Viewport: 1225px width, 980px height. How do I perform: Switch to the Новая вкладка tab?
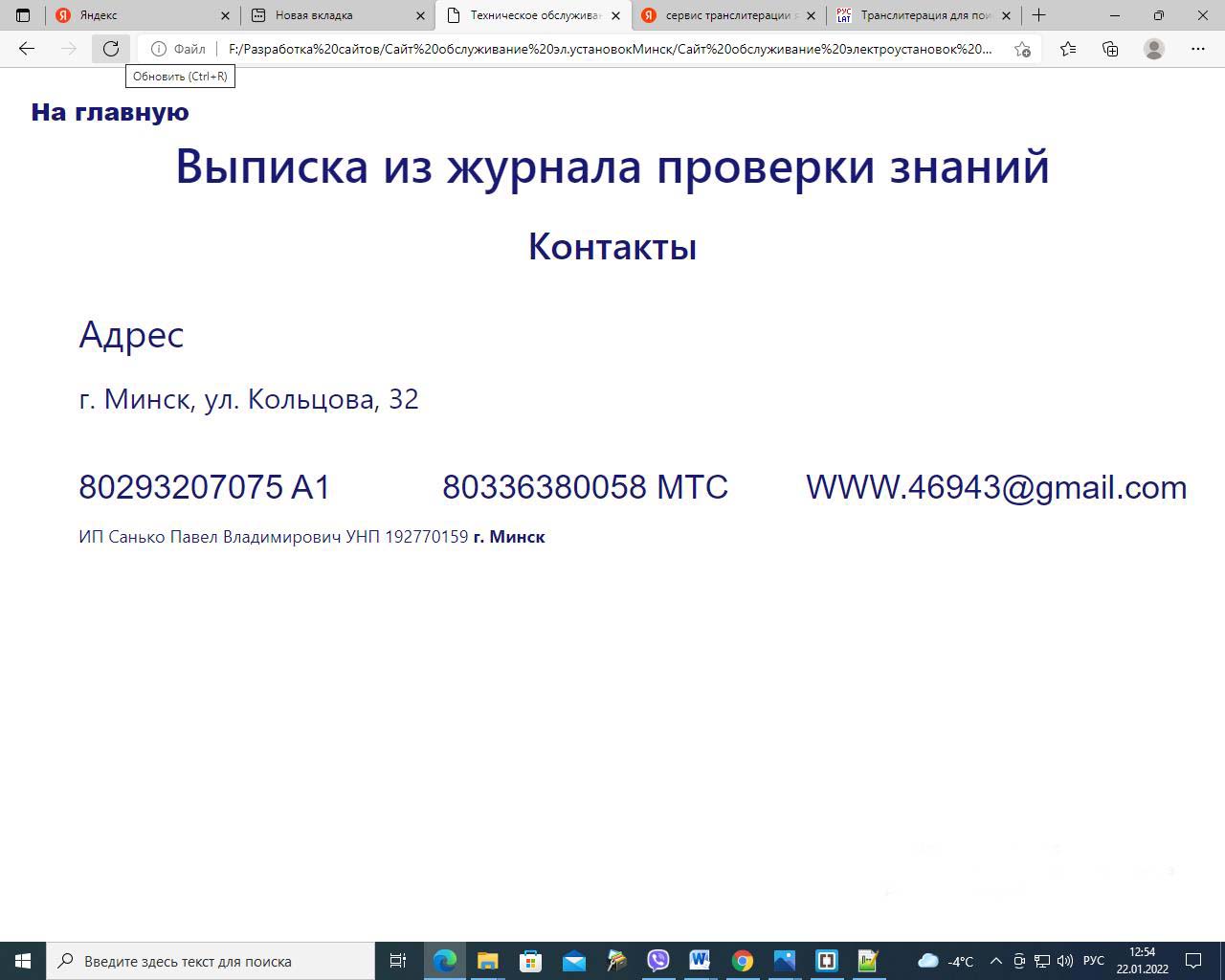click(x=335, y=15)
